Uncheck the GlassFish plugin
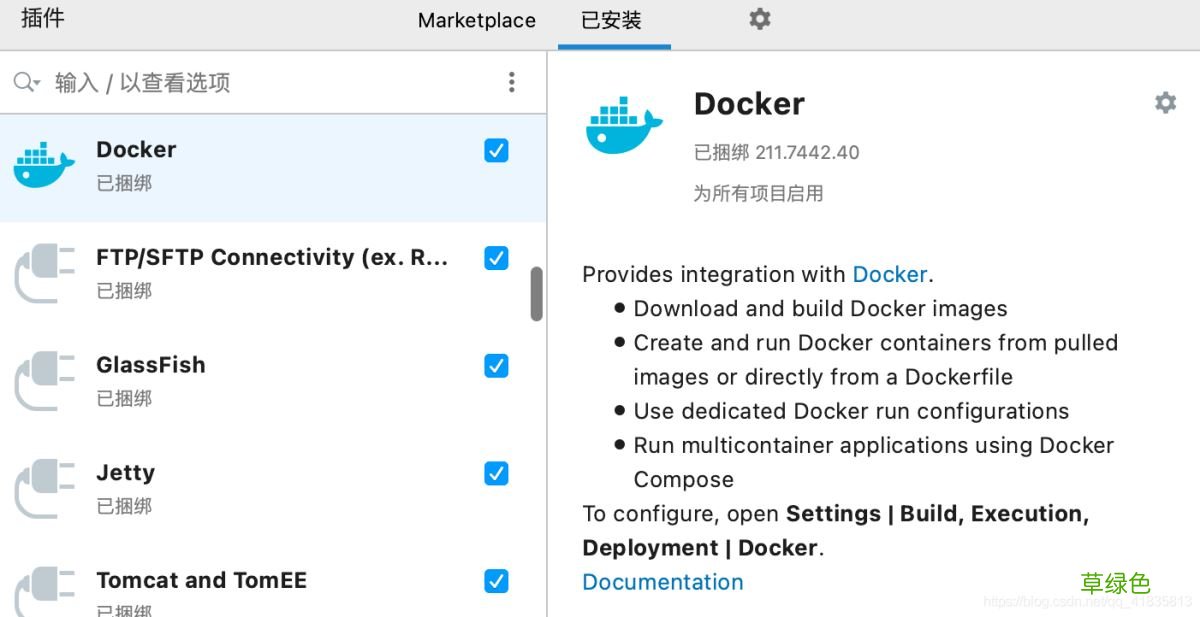 [497, 366]
